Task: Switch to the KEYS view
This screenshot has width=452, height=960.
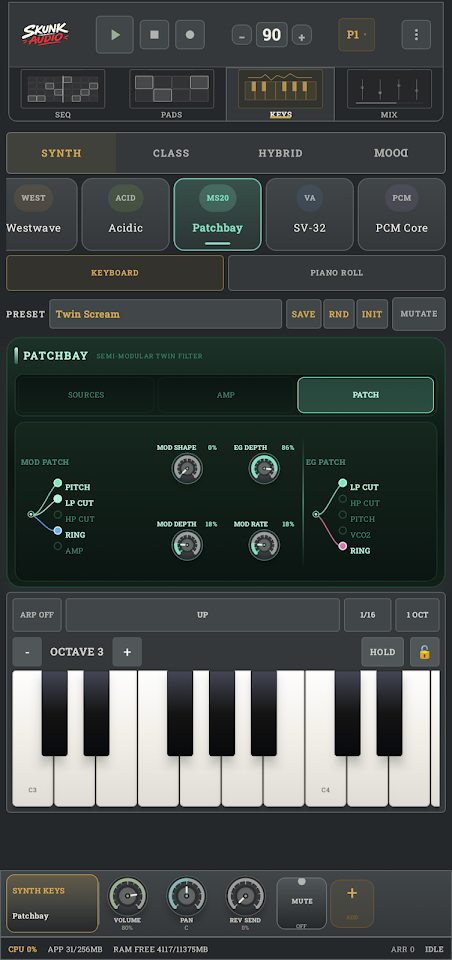Action: click(x=281, y=94)
